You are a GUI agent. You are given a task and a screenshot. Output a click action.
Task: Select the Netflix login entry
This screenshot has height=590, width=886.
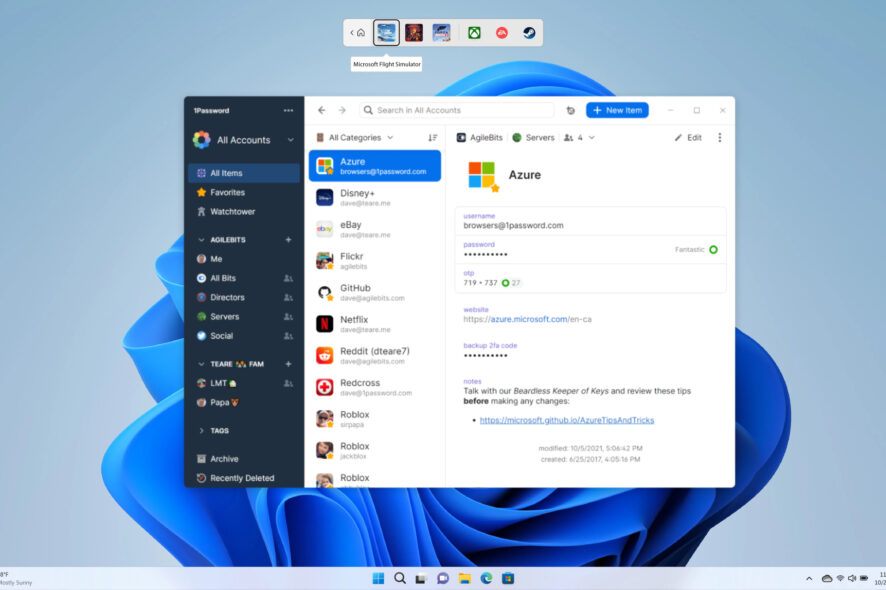click(x=375, y=324)
